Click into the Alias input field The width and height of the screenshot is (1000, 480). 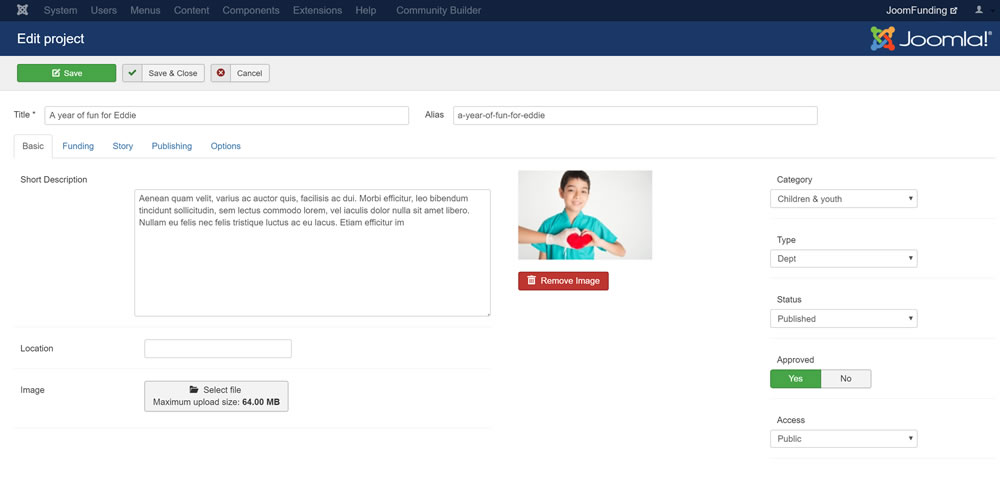click(635, 115)
